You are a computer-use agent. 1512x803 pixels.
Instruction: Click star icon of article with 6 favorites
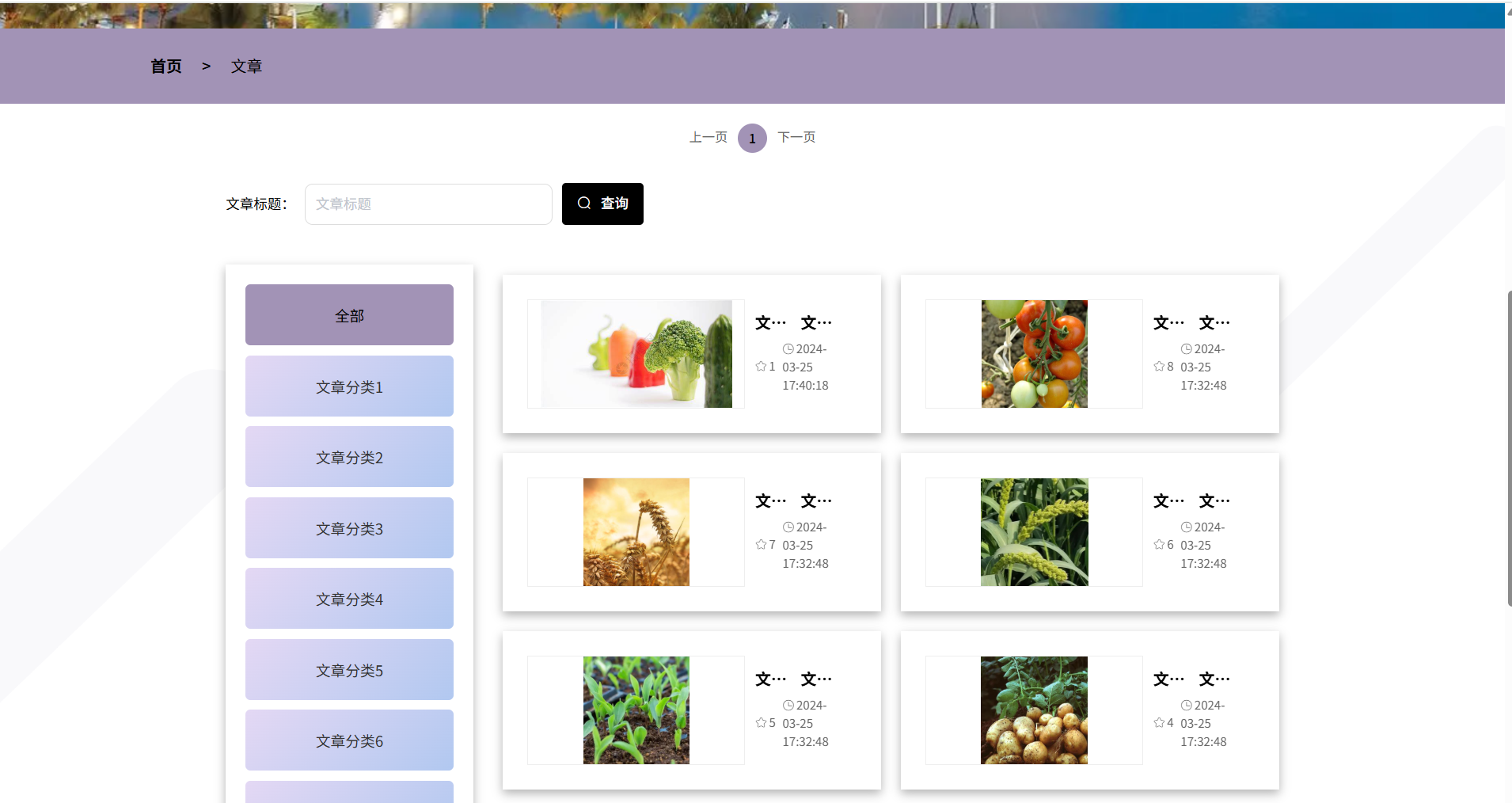click(x=1159, y=545)
